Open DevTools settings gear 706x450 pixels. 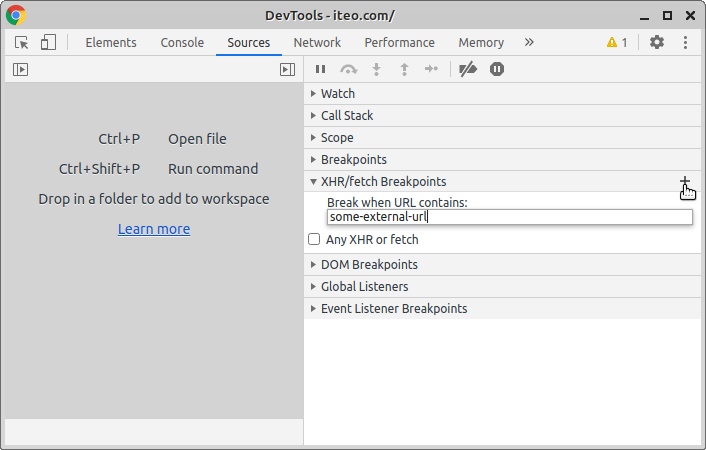657,42
